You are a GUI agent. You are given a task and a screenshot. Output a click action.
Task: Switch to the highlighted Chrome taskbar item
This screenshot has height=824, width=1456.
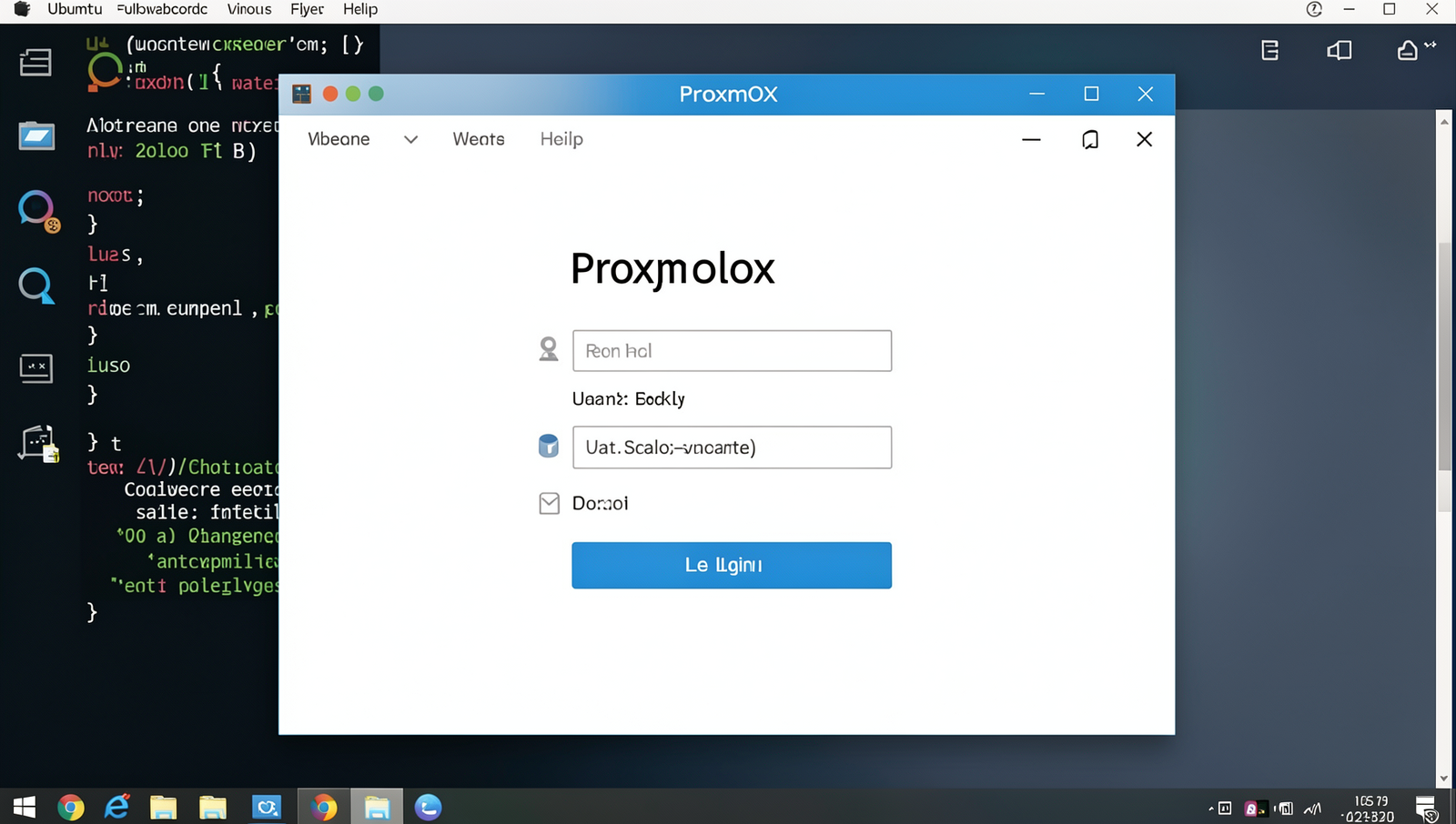324,807
